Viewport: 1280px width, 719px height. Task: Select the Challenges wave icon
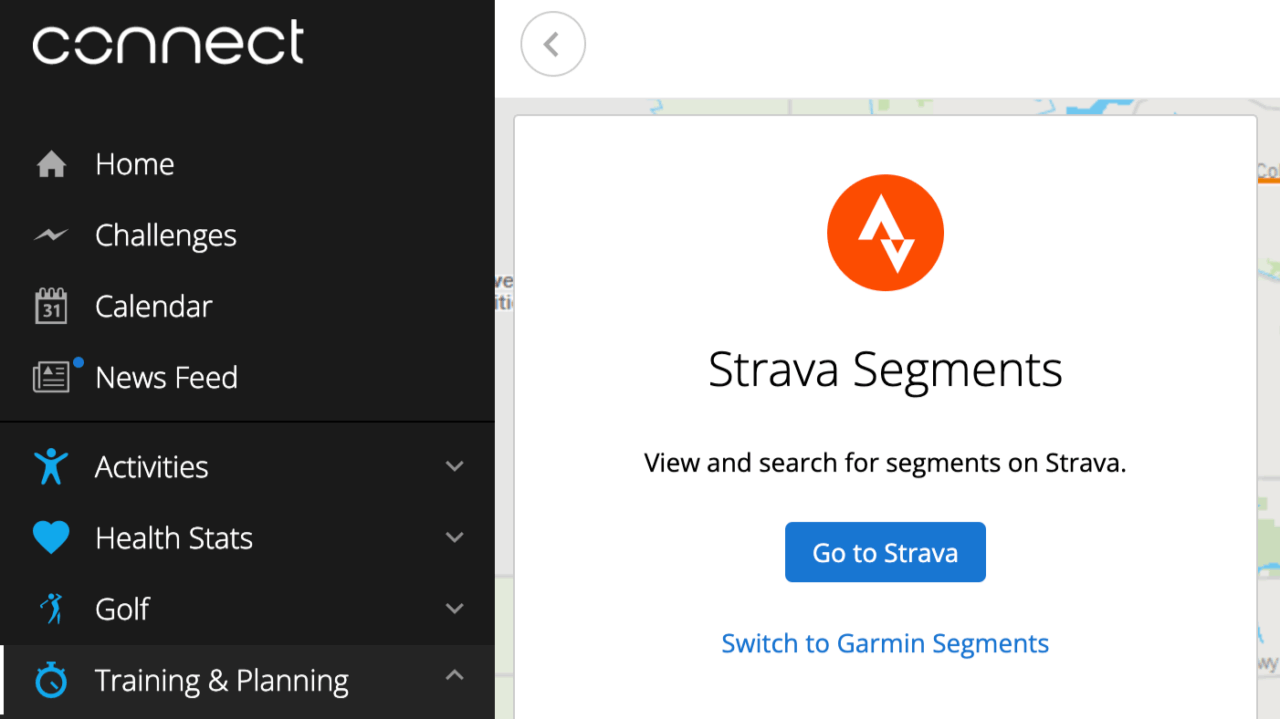(49, 234)
